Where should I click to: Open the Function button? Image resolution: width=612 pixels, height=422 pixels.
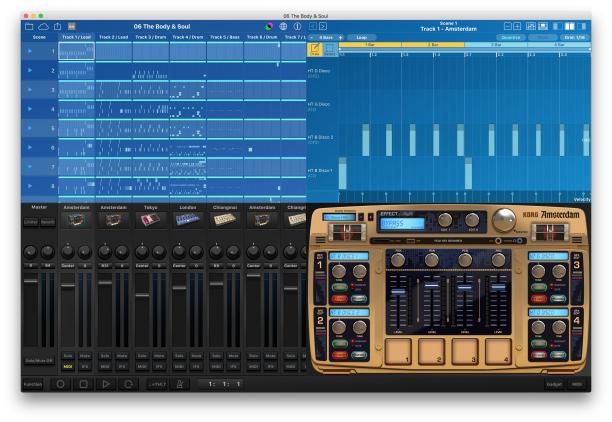point(33,385)
